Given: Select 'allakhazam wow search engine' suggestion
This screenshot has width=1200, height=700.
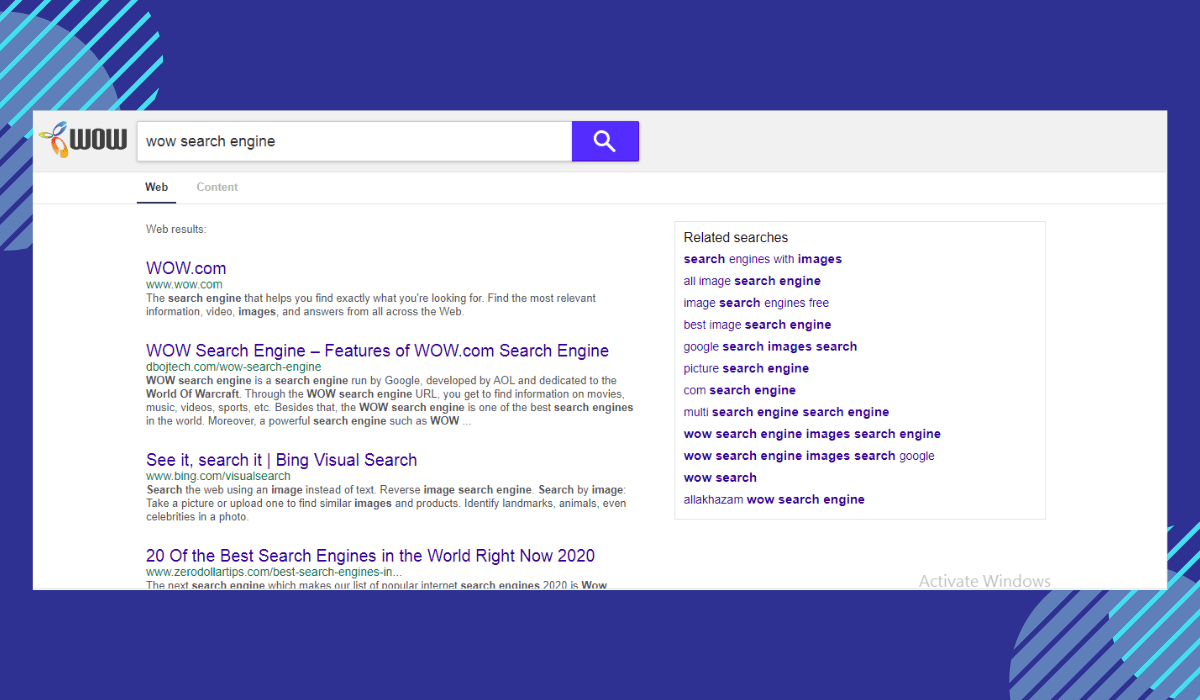Looking at the screenshot, I should tap(774, 500).
